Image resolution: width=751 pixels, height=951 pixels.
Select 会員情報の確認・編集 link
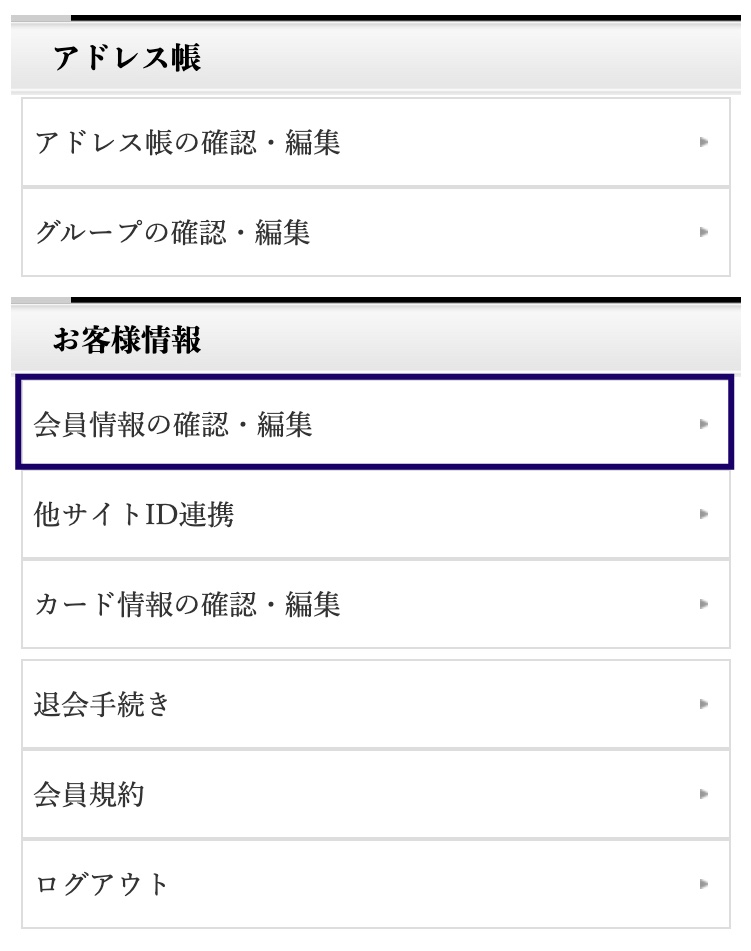375,423
